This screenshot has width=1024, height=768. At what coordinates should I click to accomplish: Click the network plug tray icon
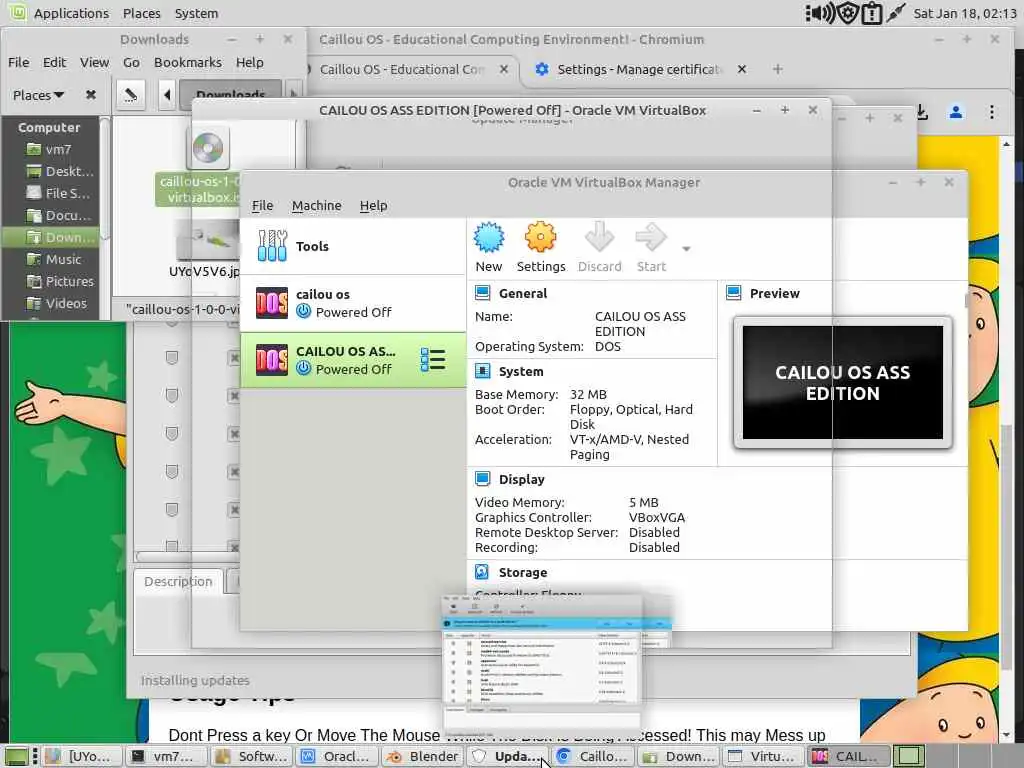click(895, 13)
